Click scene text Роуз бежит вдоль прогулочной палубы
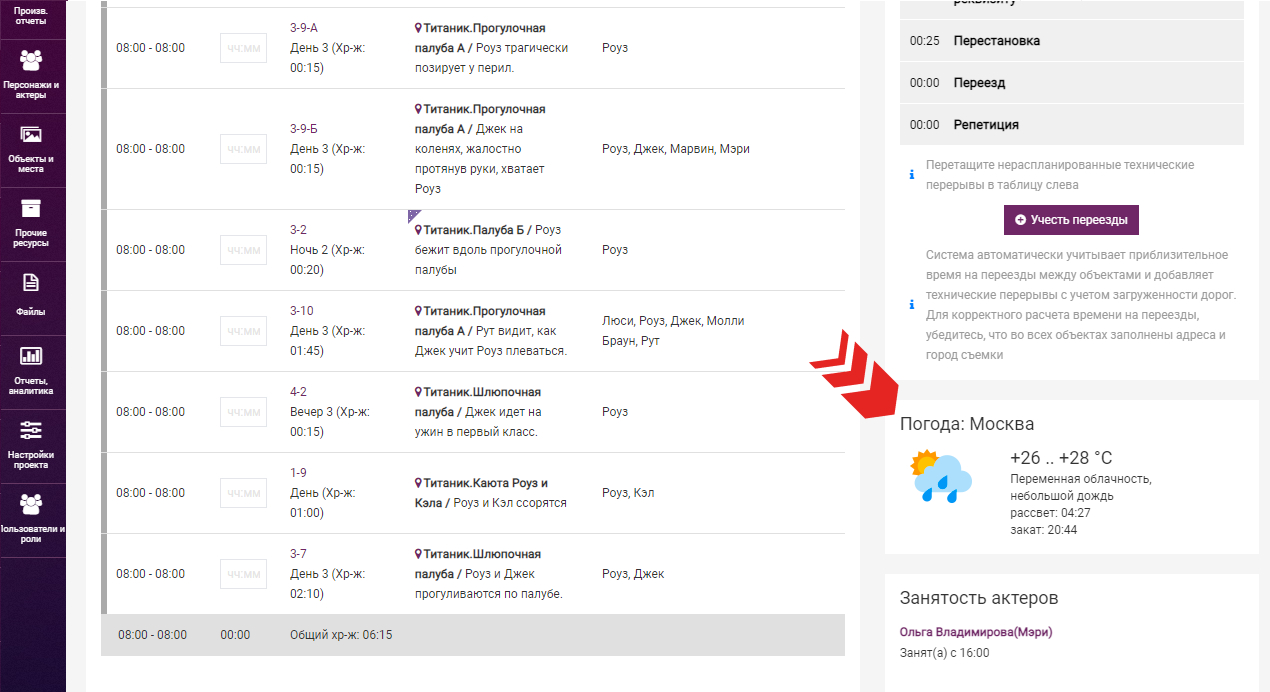The width and height of the screenshot is (1270, 692). coord(490,250)
